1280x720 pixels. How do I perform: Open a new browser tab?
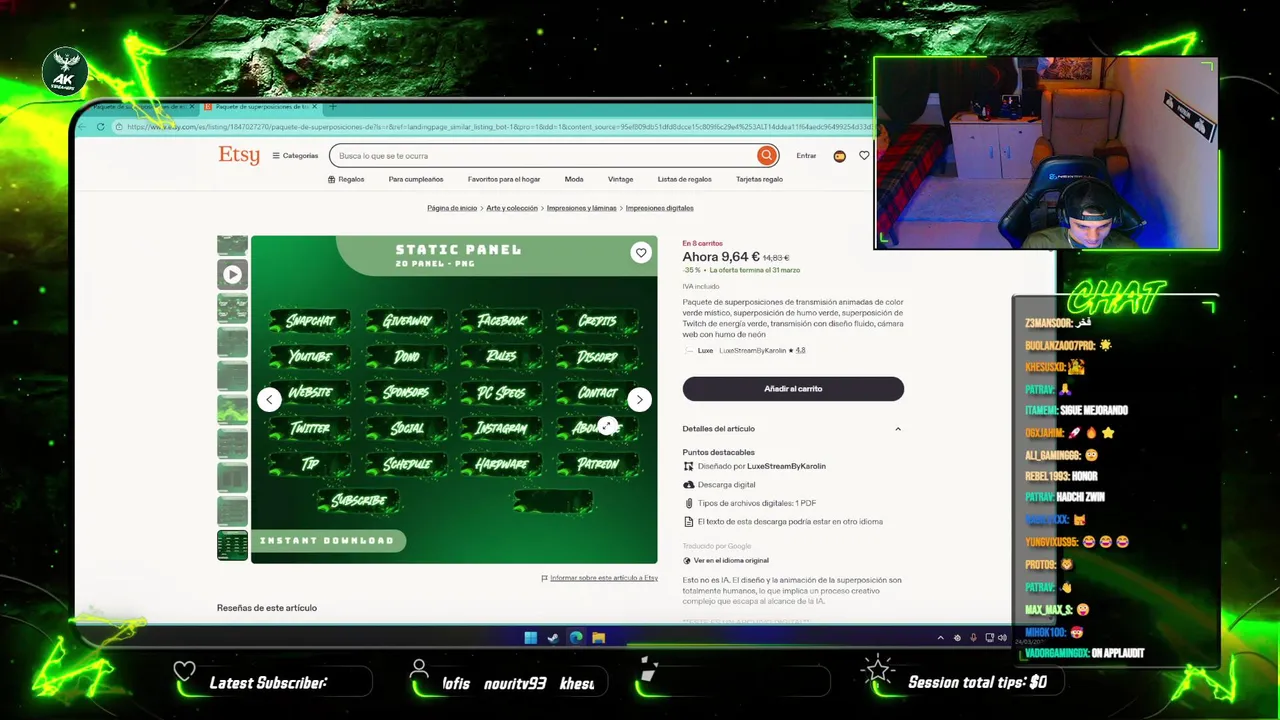click(332, 106)
